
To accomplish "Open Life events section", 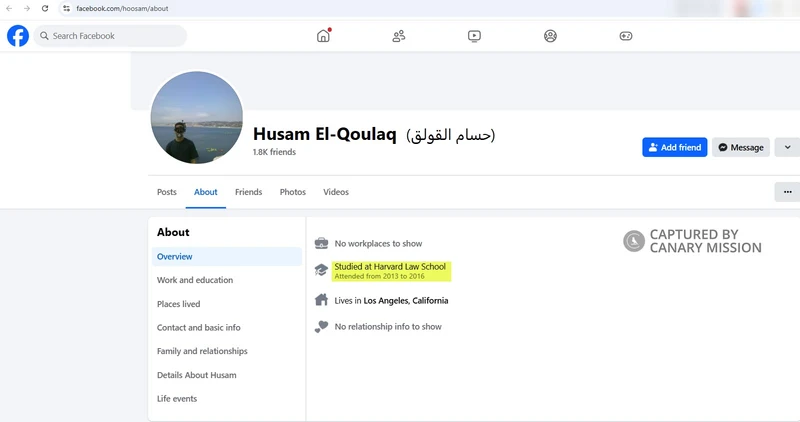I will click(x=177, y=399).
